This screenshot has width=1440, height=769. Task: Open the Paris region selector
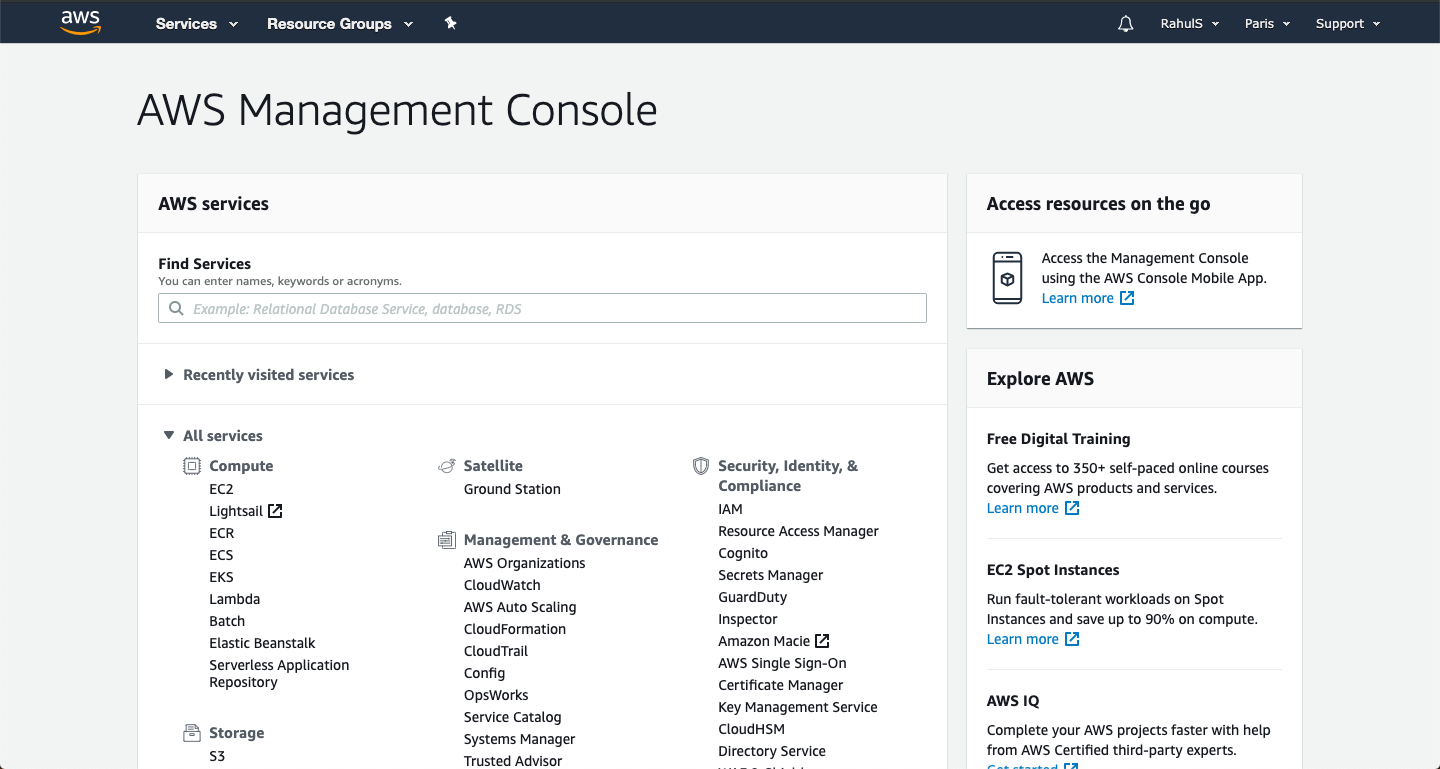[1267, 24]
